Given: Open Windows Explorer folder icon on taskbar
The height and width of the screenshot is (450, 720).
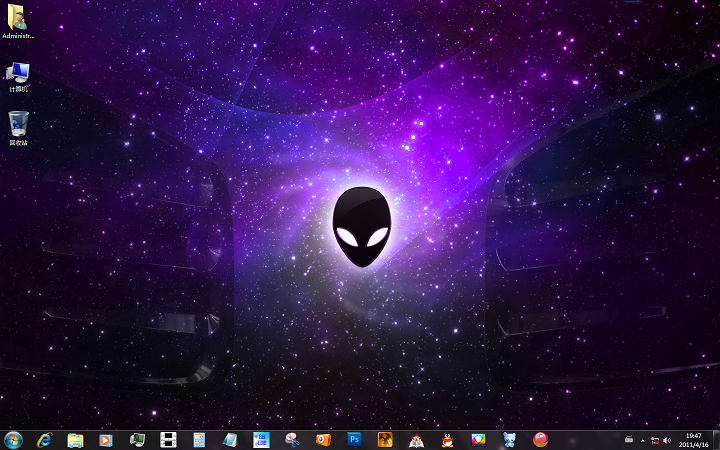Looking at the screenshot, I should (75, 440).
